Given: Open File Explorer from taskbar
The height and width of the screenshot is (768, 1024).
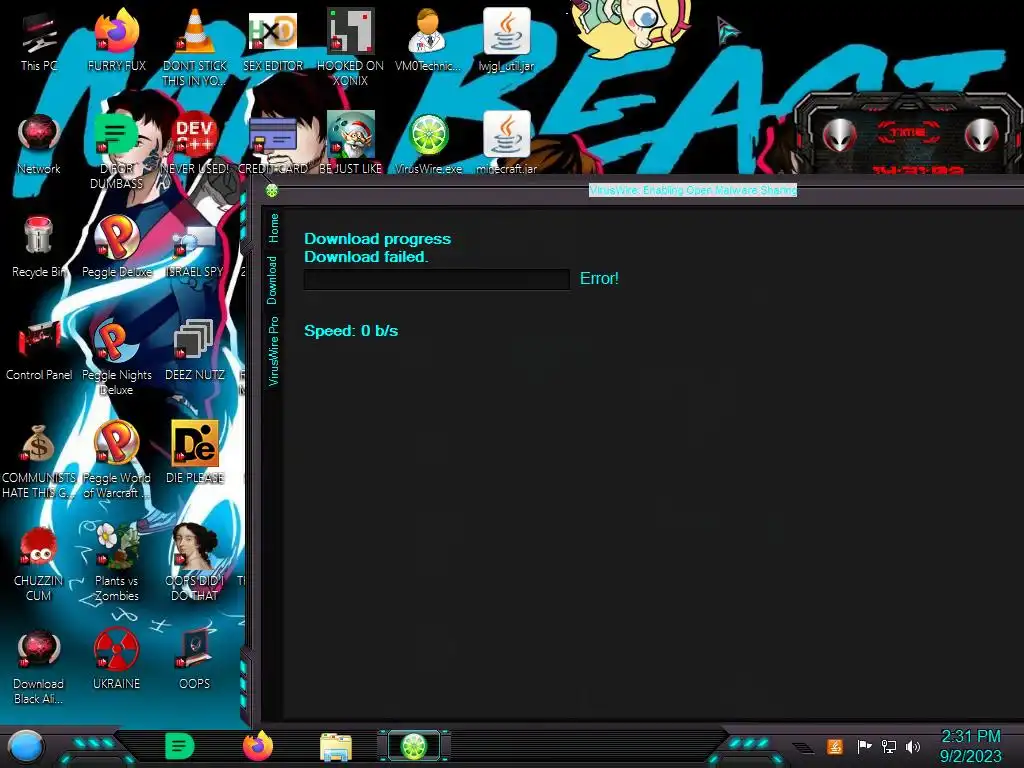Looking at the screenshot, I should point(336,747).
